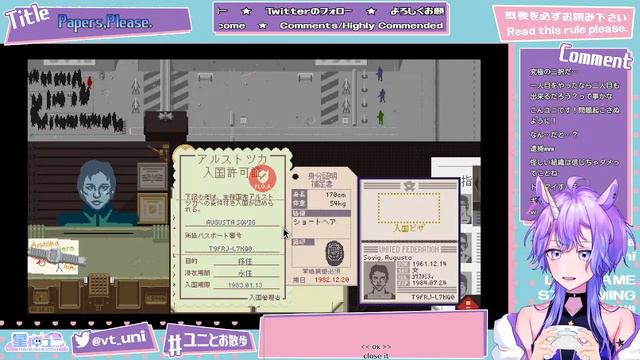Click the red discrepancy alert button
The image size is (640, 360).
coord(468,304)
